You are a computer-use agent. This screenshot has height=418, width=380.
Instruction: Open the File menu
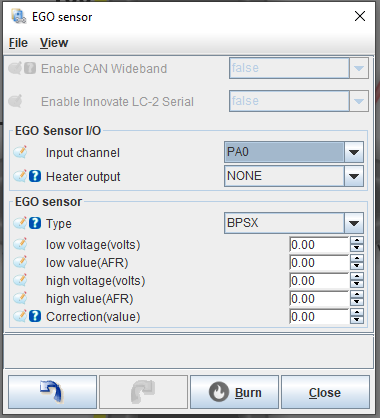[x=18, y=43]
